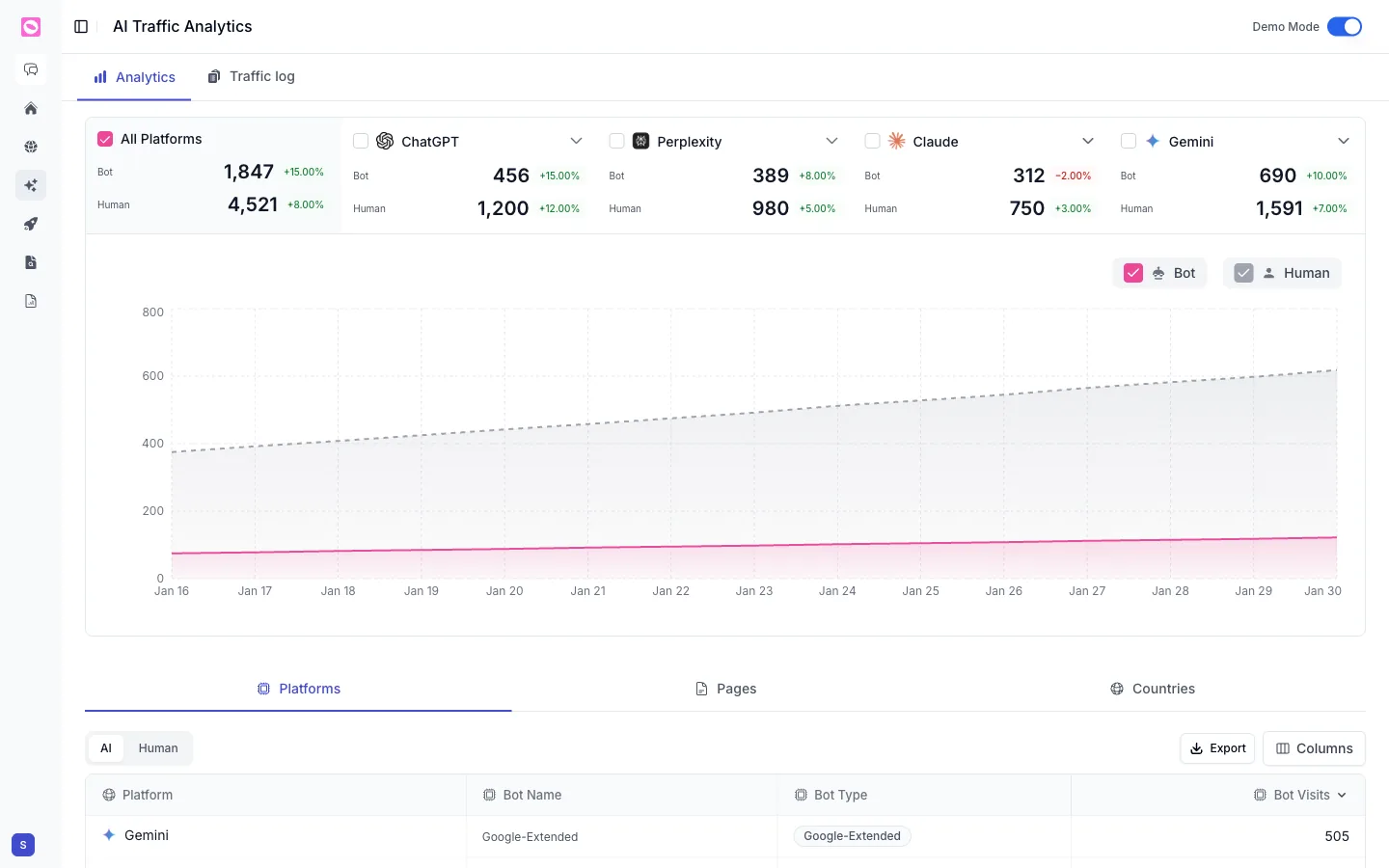1389x868 pixels.
Task: Expand the Gemini card chevron
Action: point(1344,141)
